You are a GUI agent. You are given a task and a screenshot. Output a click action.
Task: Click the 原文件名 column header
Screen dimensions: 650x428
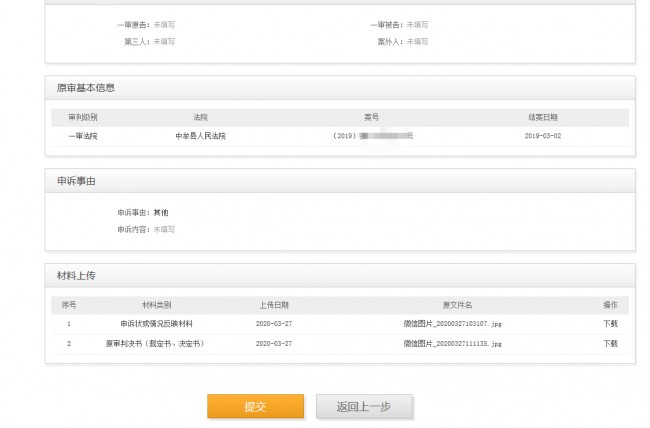(457, 305)
